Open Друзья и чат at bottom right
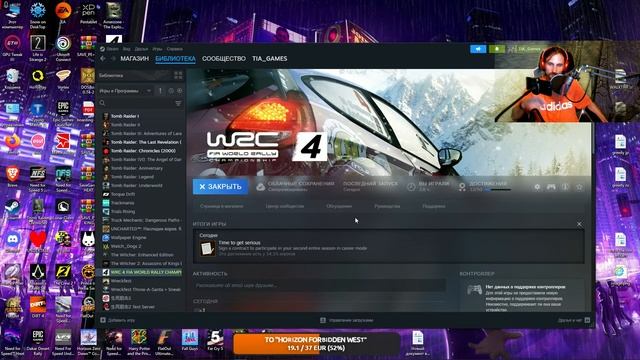 coord(573,320)
